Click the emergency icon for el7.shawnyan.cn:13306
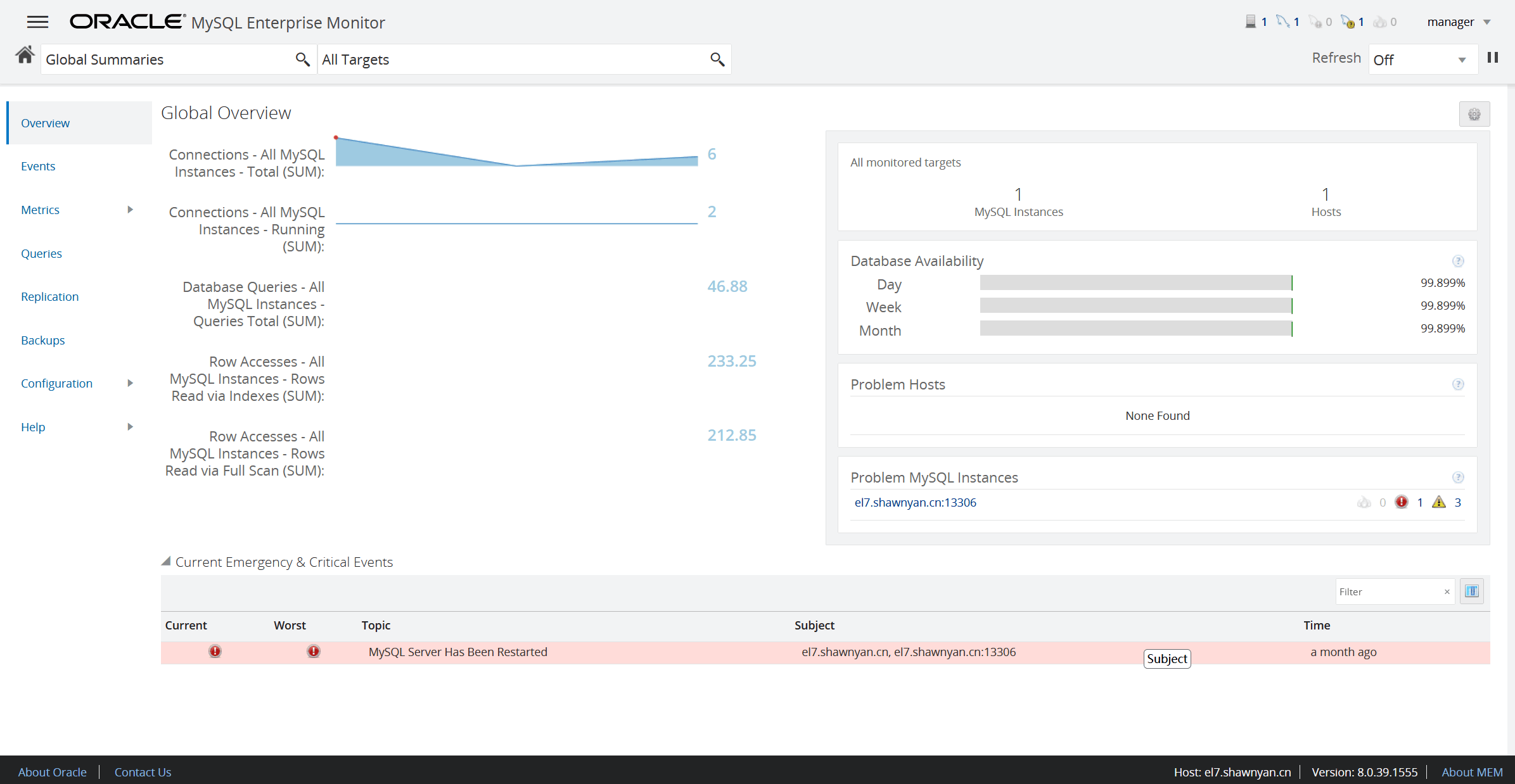Image resolution: width=1515 pixels, height=784 pixels. pos(1364,502)
